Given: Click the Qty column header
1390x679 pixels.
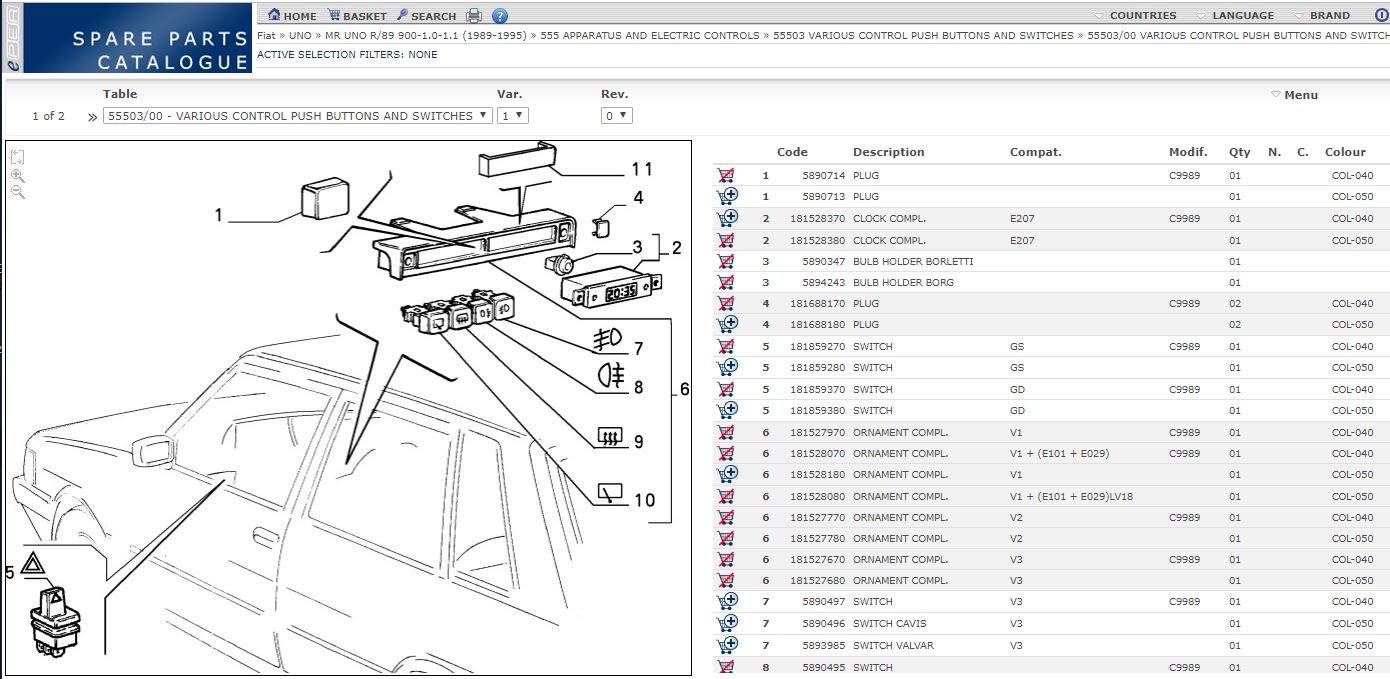Looking at the screenshot, I should 1240,152.
